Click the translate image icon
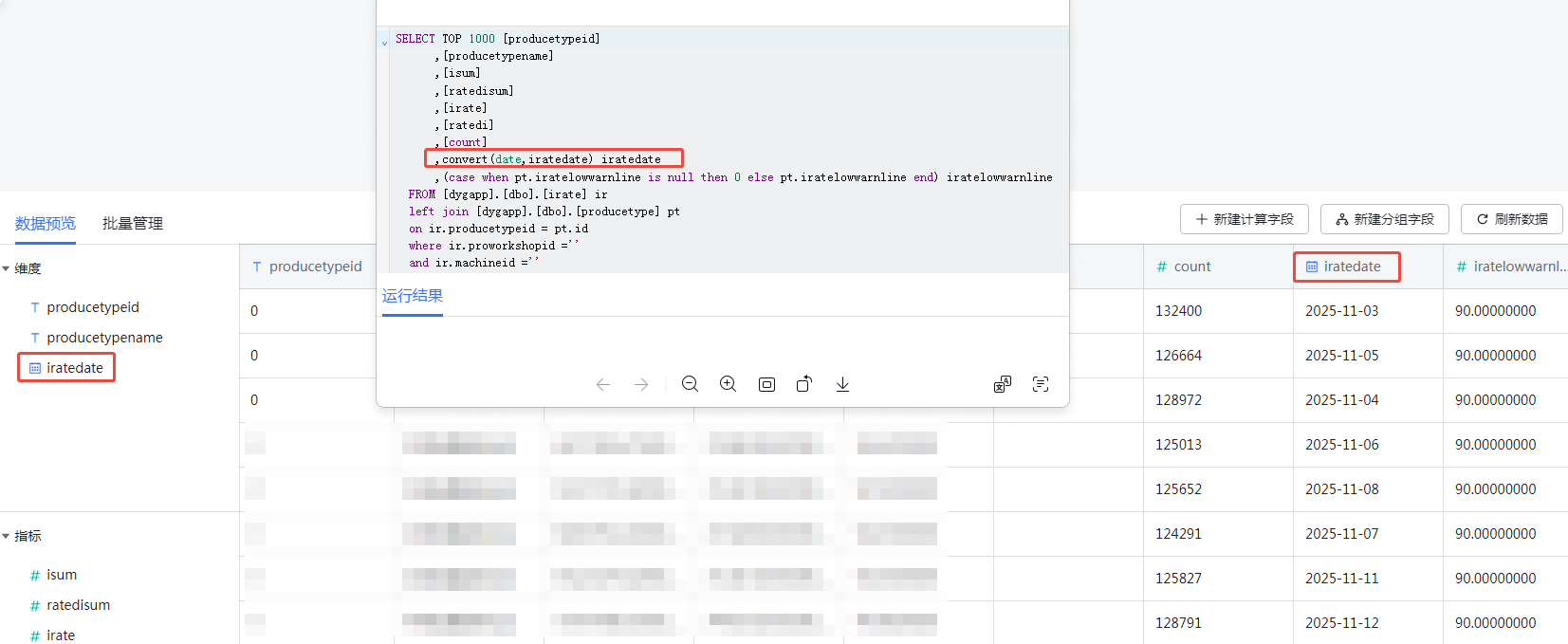 click(x=1003, y=384)
